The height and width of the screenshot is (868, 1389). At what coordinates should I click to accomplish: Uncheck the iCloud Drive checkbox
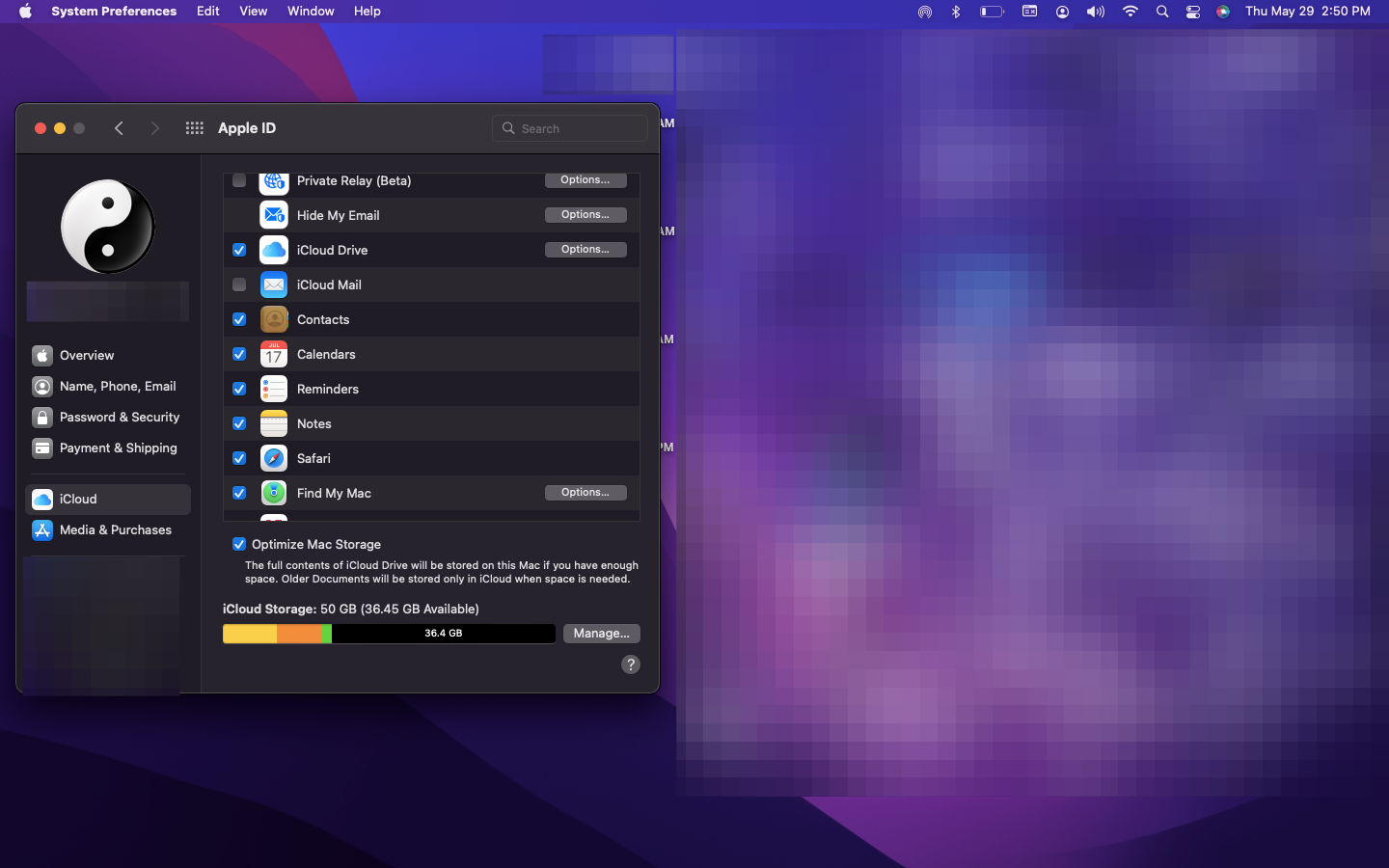[239, 250]
